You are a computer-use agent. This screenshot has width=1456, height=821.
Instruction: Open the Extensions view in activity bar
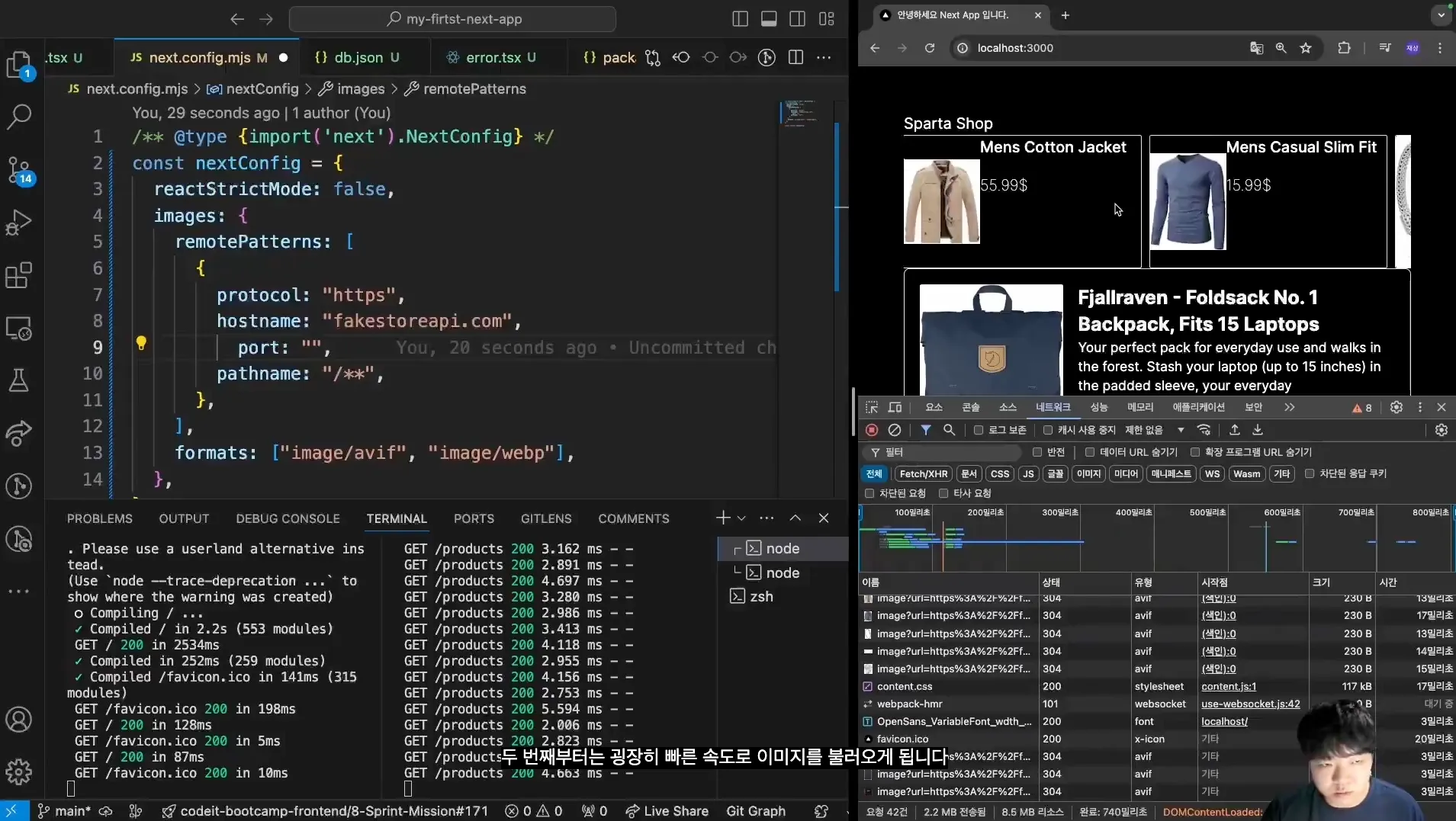pos(19,275)
